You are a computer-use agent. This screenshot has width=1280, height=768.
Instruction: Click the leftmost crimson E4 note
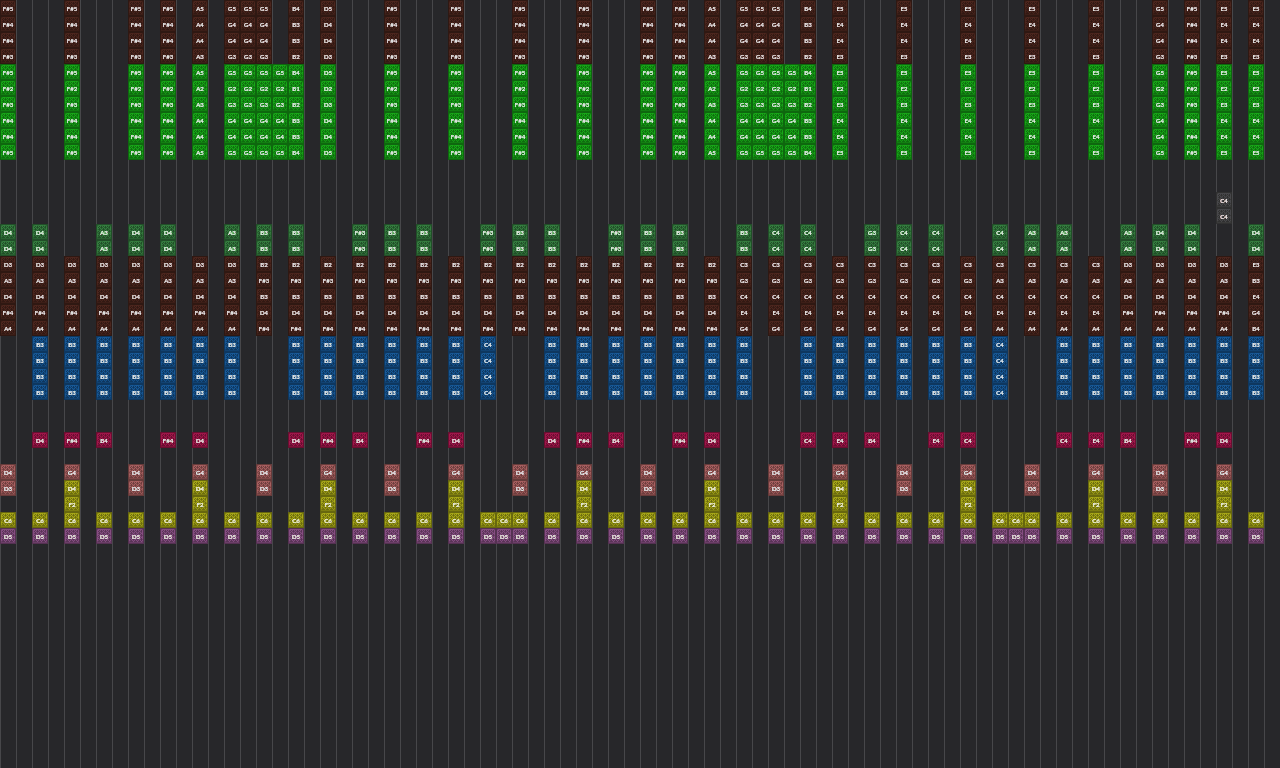[840, 440]
